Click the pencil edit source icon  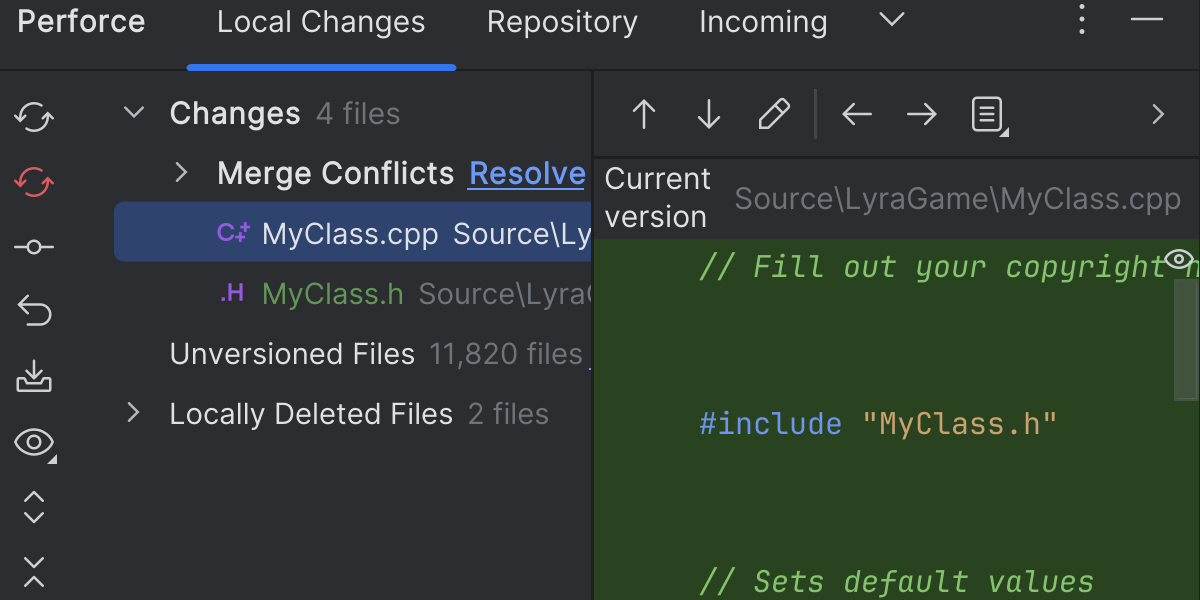click(774, 115)
